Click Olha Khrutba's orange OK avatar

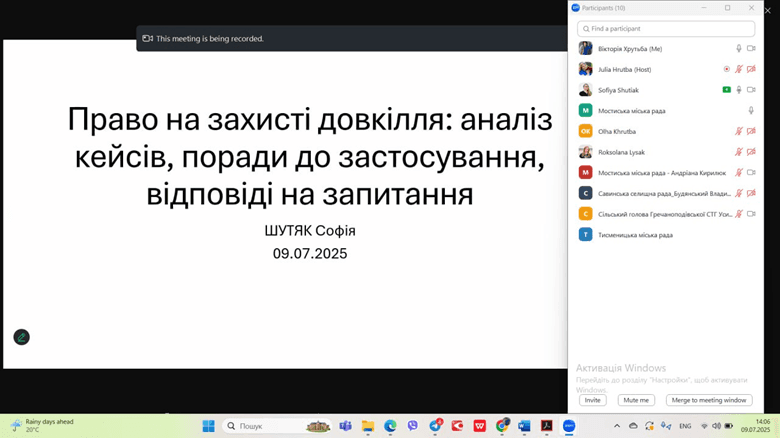click(586, 131)
